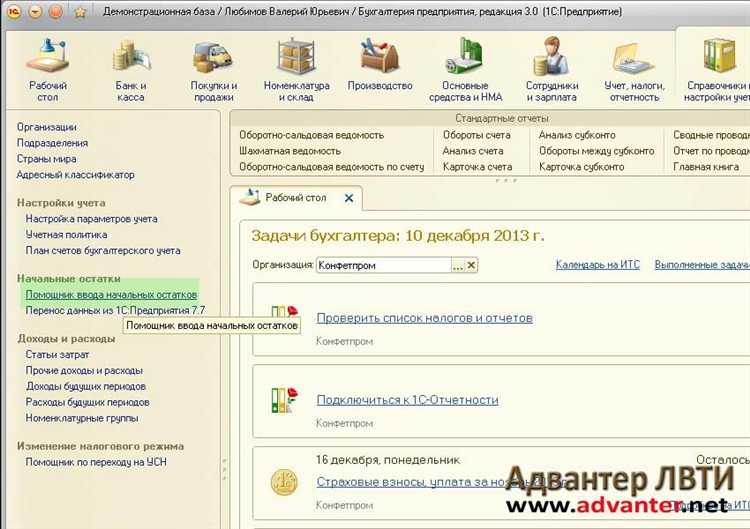Click the favorites star icon in title bar

click(80, 12)
